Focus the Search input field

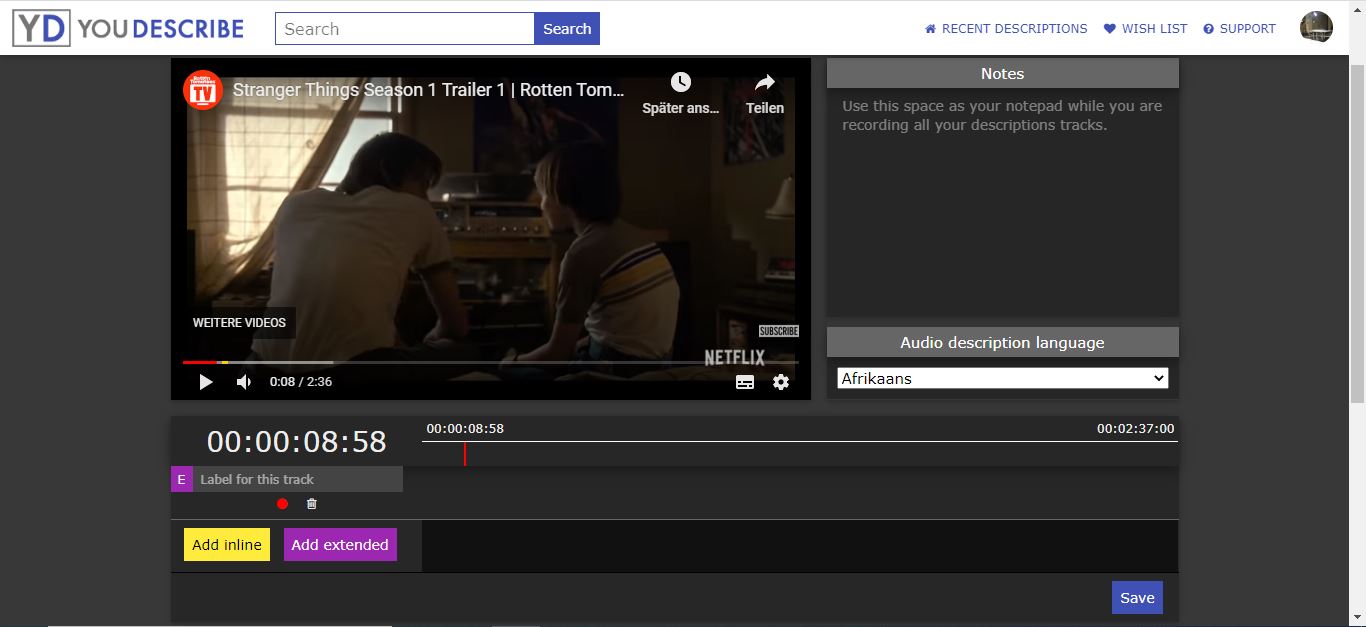[405, 29]
